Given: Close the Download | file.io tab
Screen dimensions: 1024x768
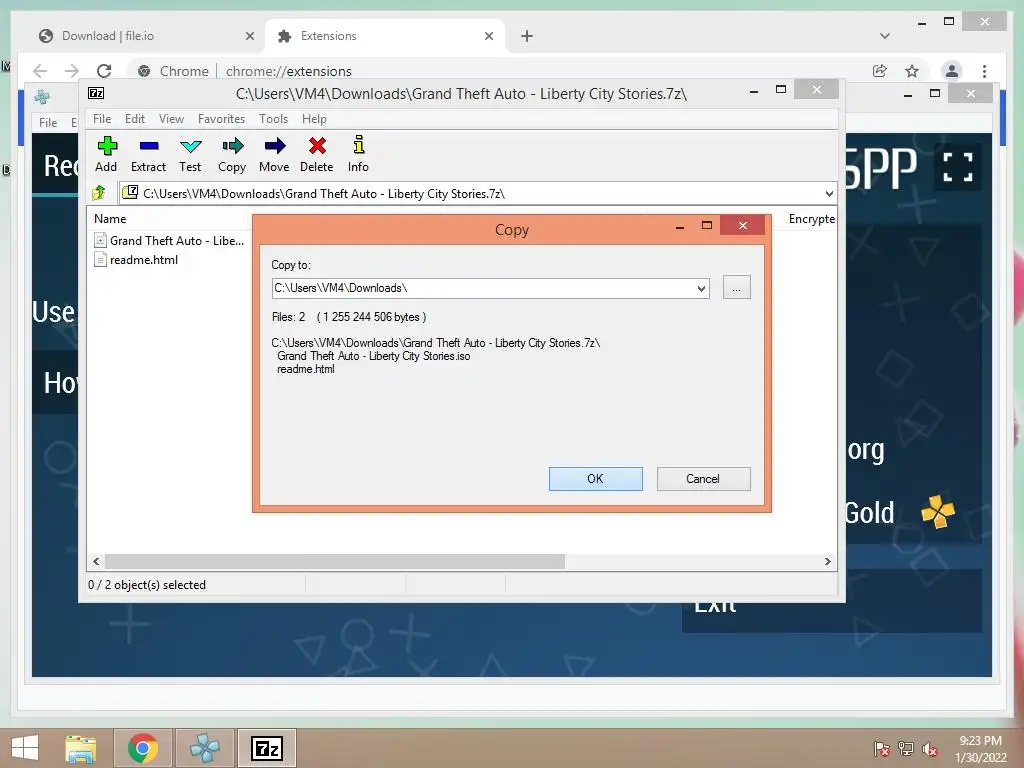Looking at the screenshot, I should coord(249,36).
